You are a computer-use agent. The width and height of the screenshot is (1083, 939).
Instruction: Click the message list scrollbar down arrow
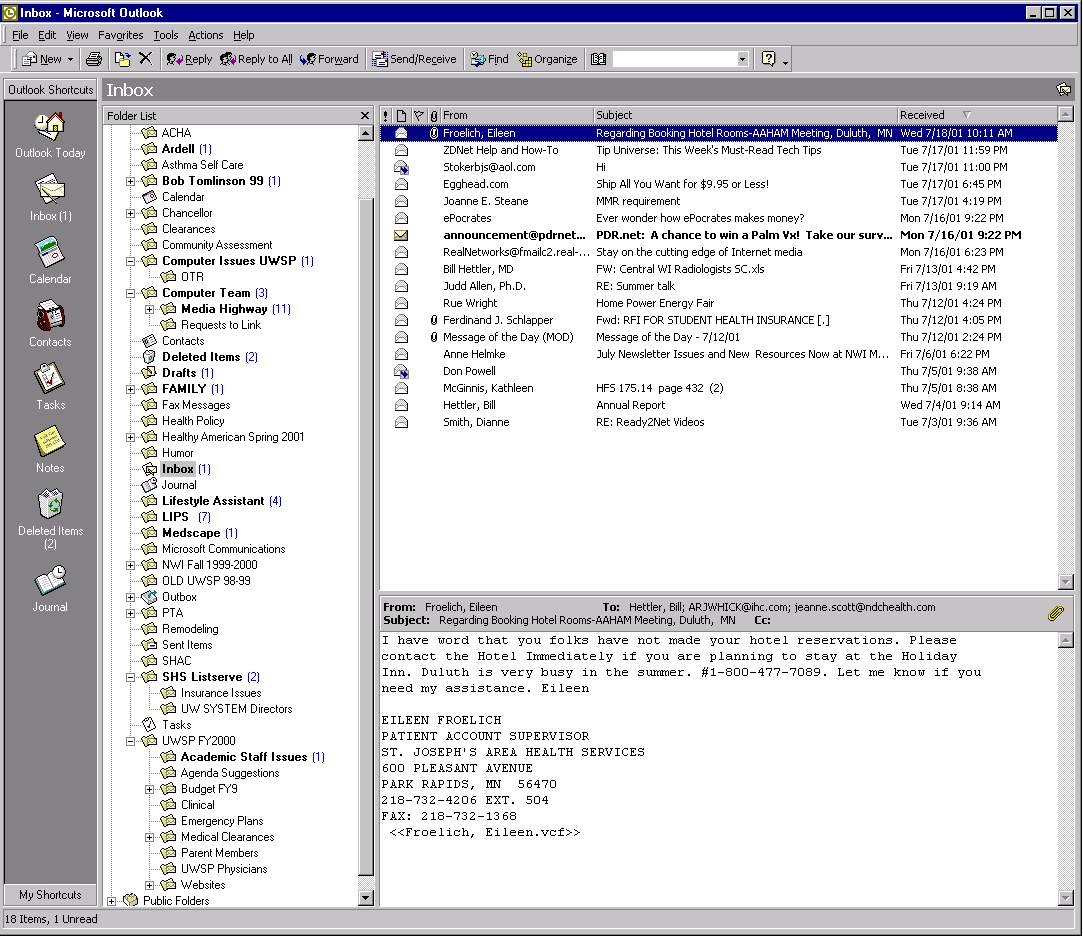click(1065, 582)
